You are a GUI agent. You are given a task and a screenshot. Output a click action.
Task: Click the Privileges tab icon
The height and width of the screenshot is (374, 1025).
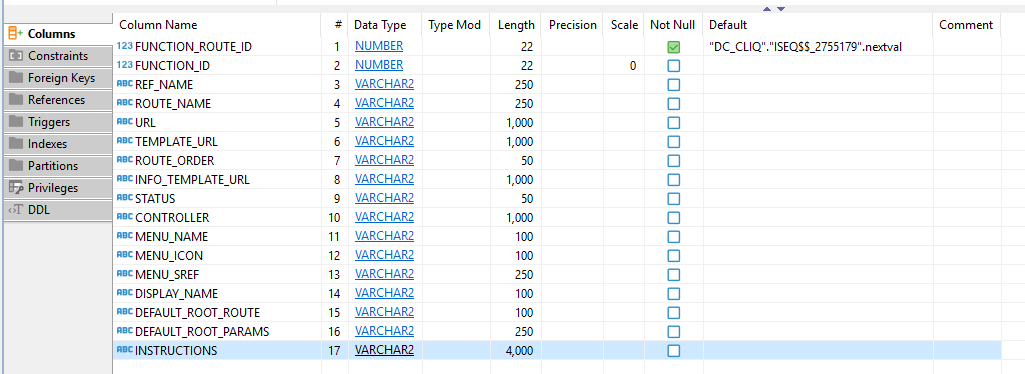point(16,188)
